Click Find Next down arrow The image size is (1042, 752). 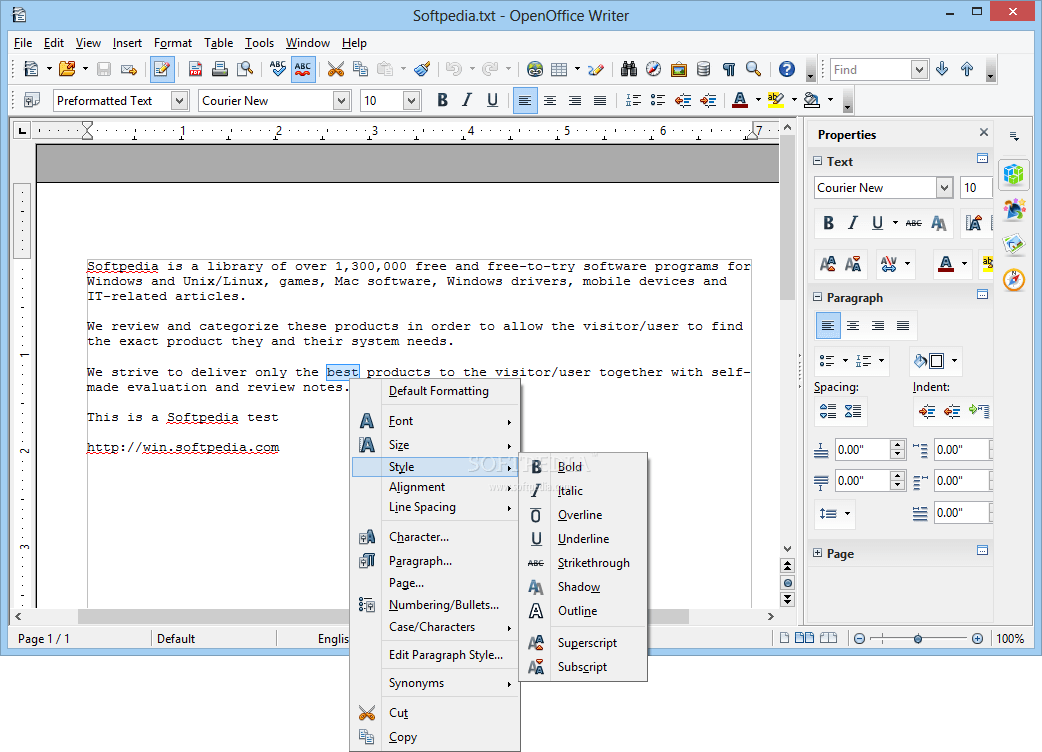click(942, 69)
